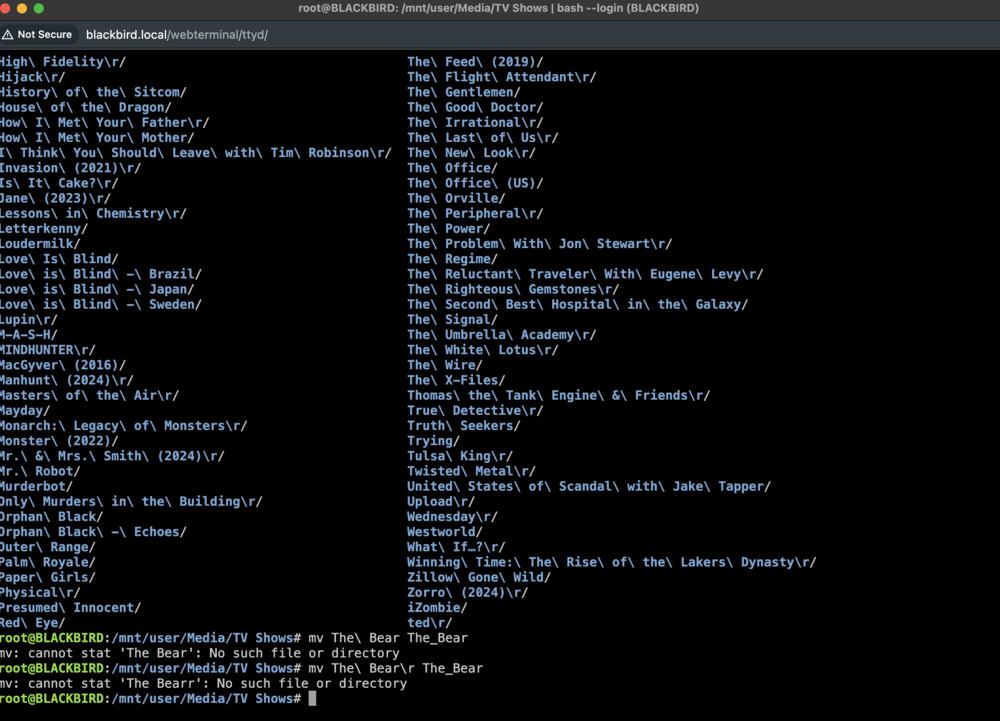Click 'Lessons\ in\ Chemistry\r/' entry
This screenshot has height=721, width=1000.
click(93, 214)
